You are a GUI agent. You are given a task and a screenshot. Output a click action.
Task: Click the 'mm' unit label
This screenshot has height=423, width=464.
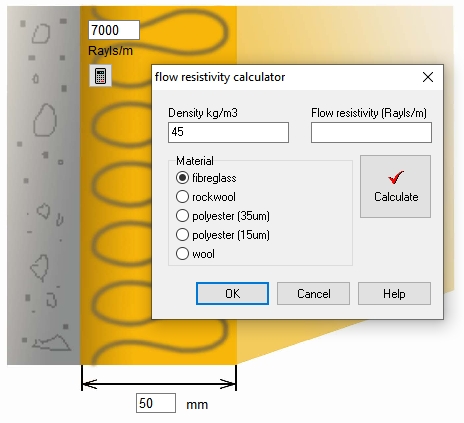pos(197,404)
